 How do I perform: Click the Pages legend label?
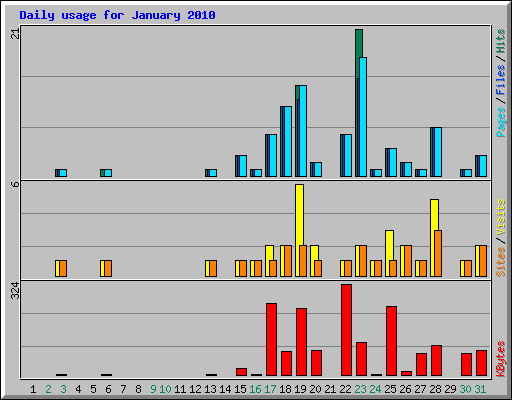[500, 122]
